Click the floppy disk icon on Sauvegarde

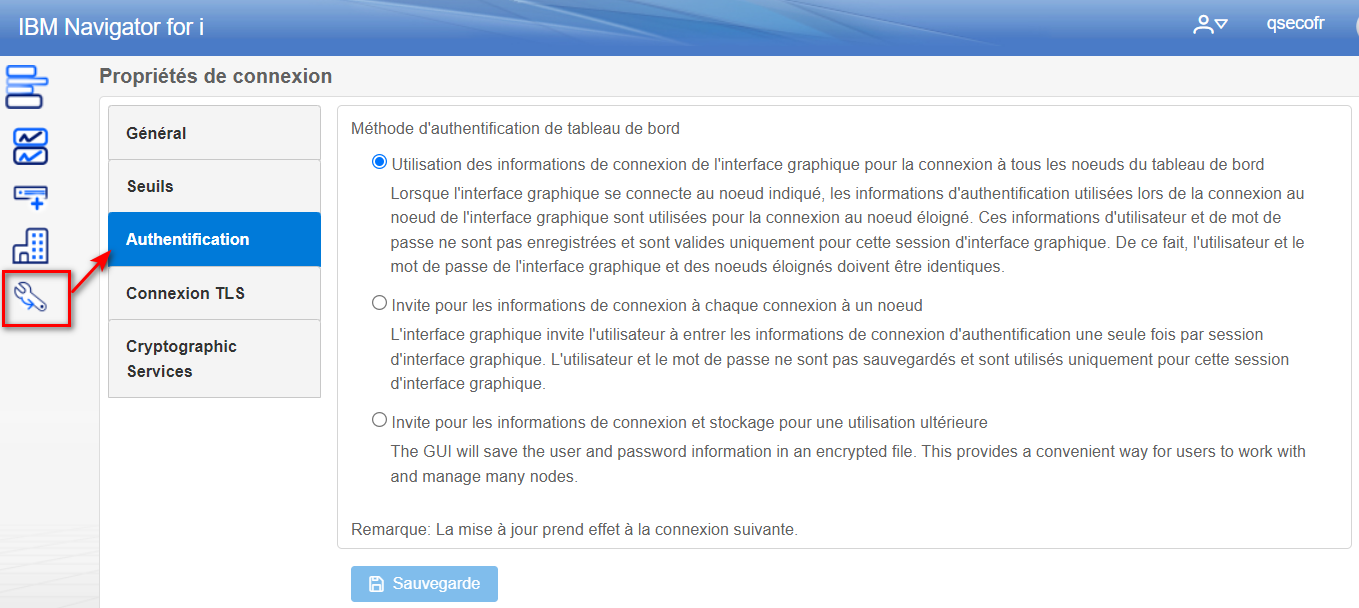click(376, 584)
